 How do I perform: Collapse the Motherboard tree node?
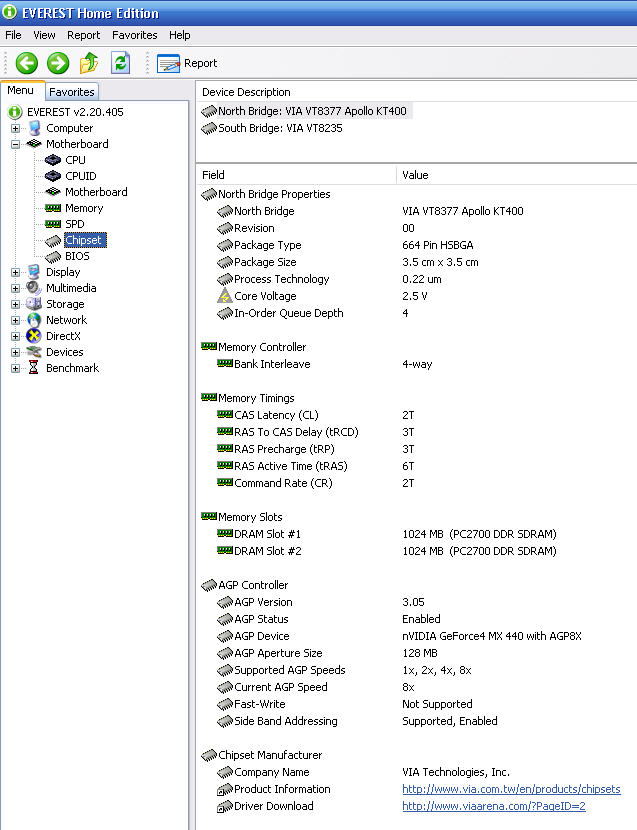coord(15,144)
